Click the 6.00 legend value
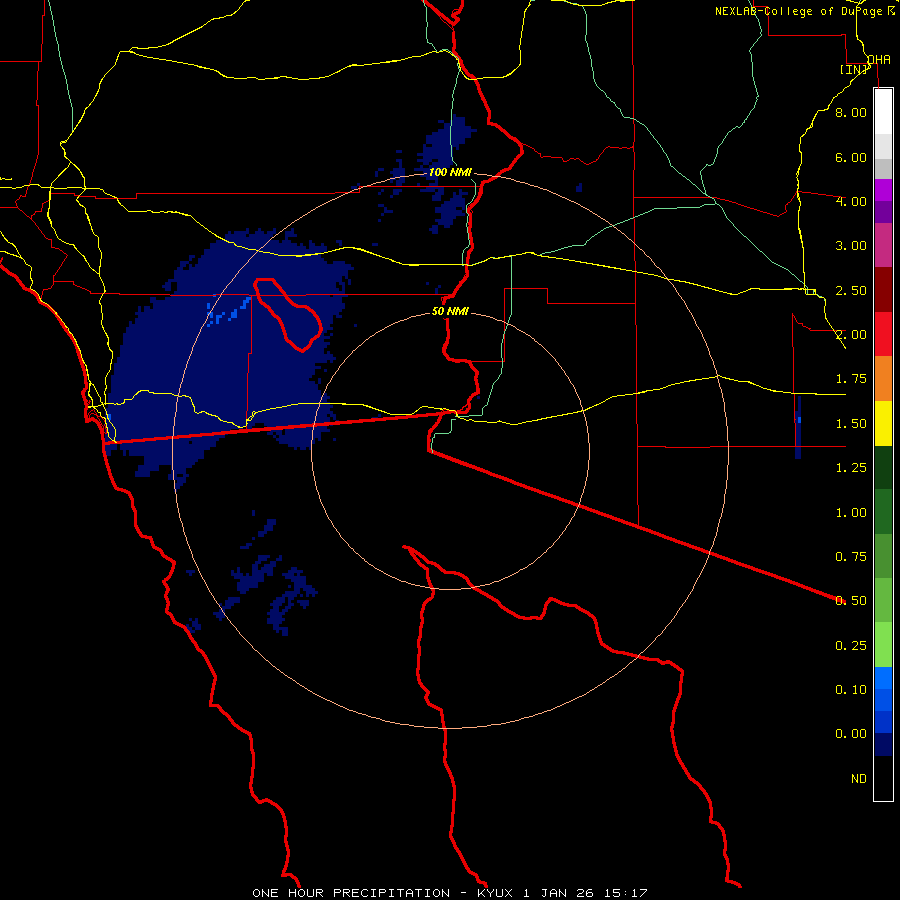 pos(851,157)
